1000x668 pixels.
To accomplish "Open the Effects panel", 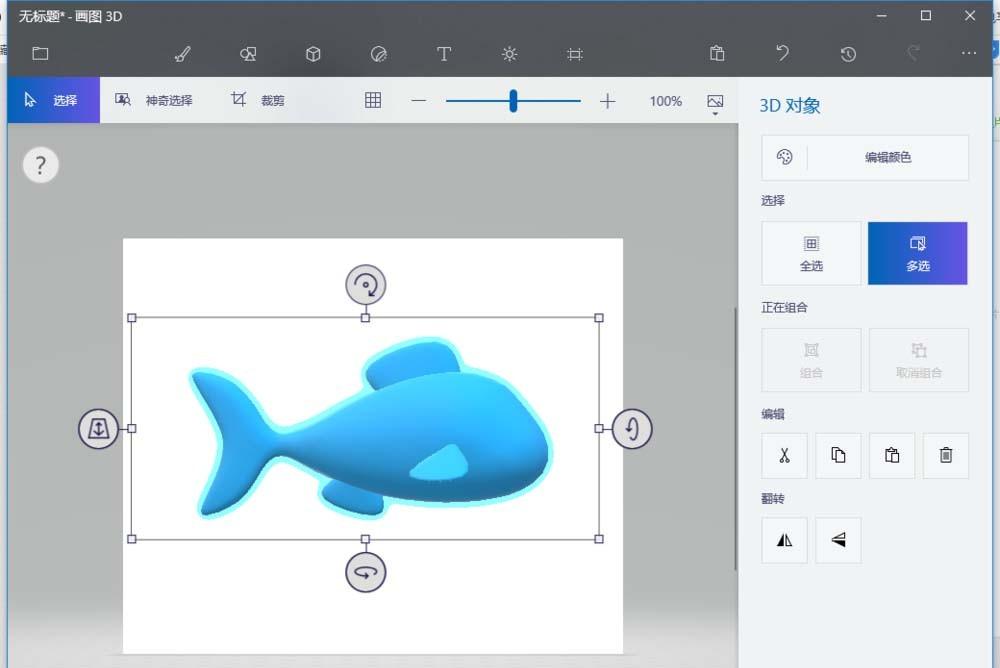I will [x=509, y=54].
